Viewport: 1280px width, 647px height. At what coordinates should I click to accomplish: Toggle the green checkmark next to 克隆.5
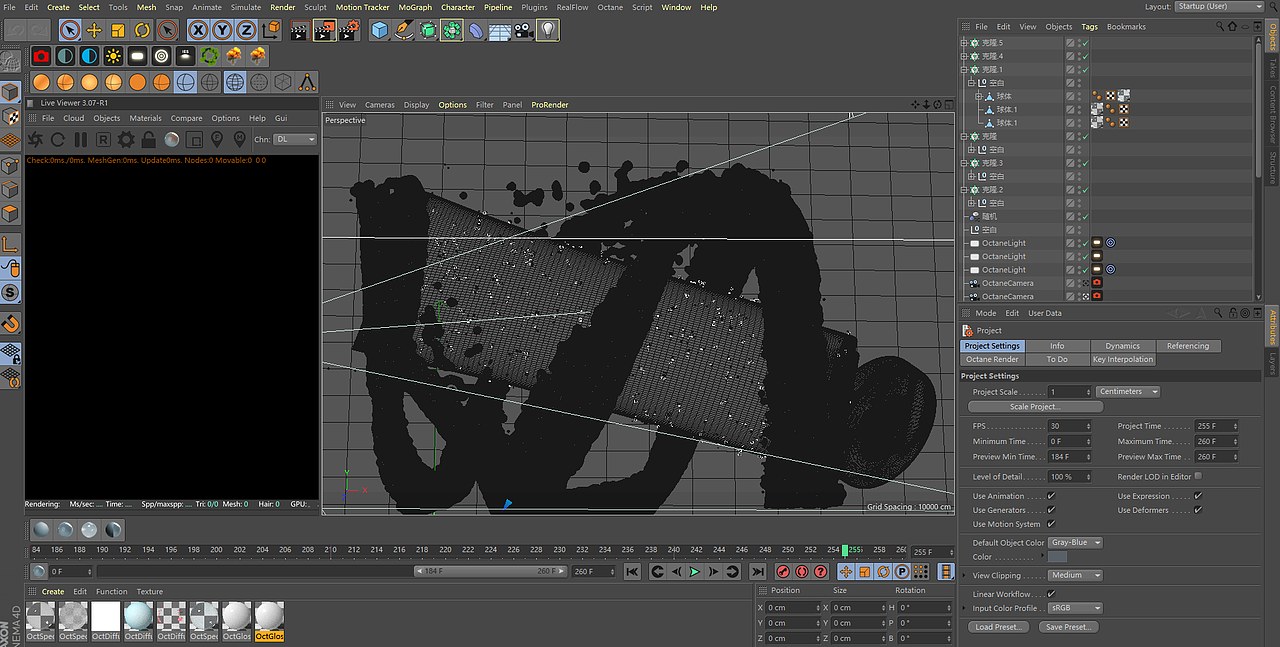coord(1085,42)
